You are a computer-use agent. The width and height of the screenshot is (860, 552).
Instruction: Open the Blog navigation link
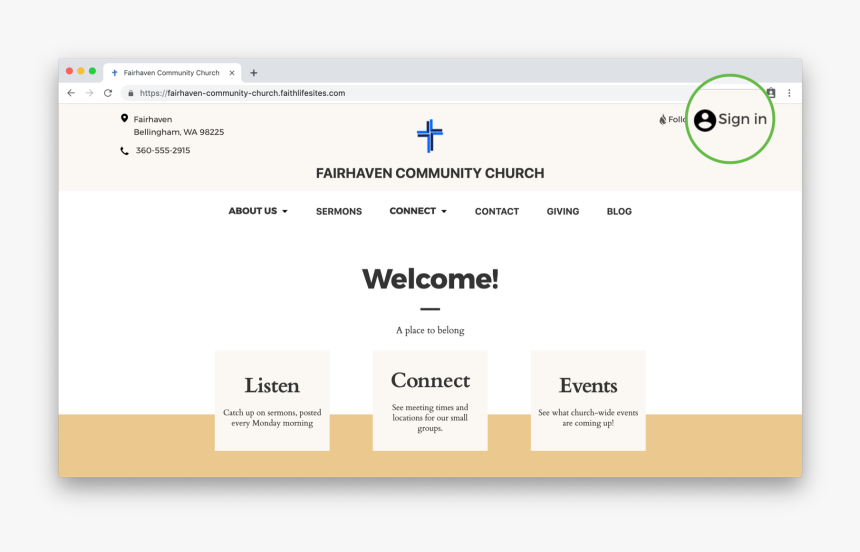tap(619, 211)
